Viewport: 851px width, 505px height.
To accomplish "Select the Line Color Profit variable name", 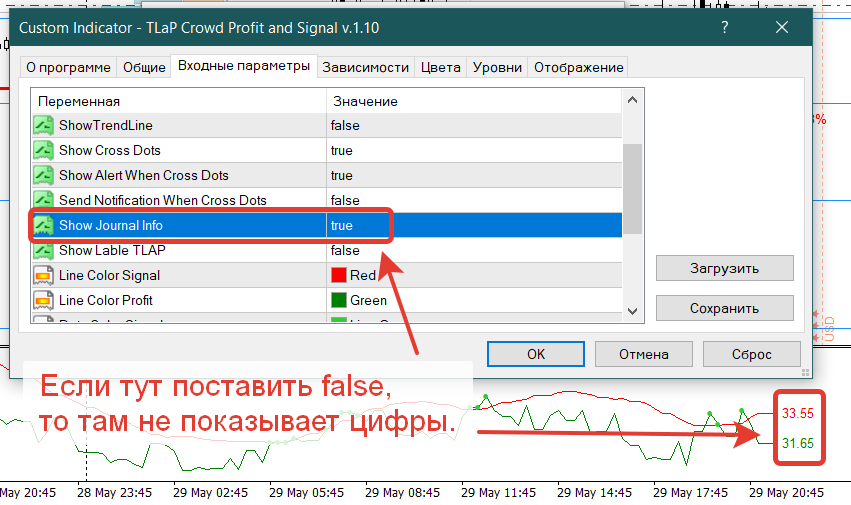I will 106,300.
